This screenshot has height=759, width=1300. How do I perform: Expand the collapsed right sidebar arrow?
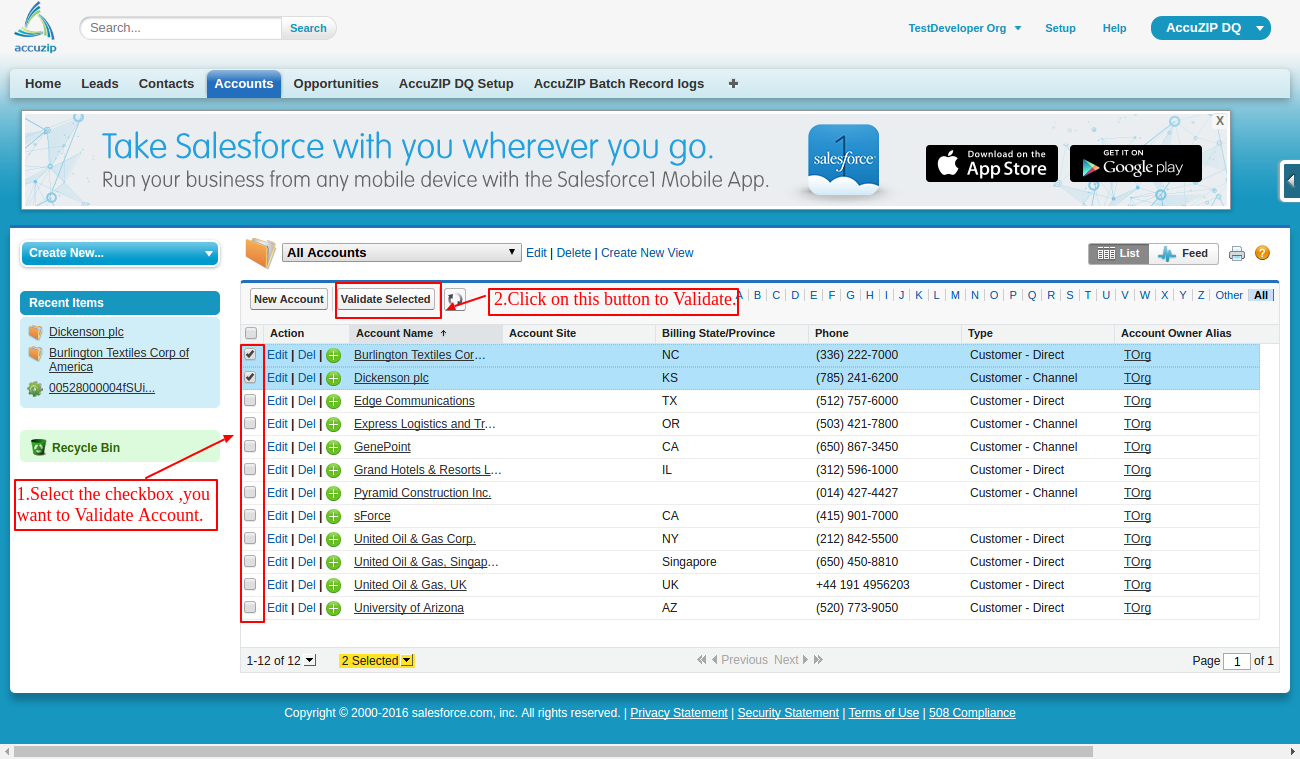click(1291, 181)
